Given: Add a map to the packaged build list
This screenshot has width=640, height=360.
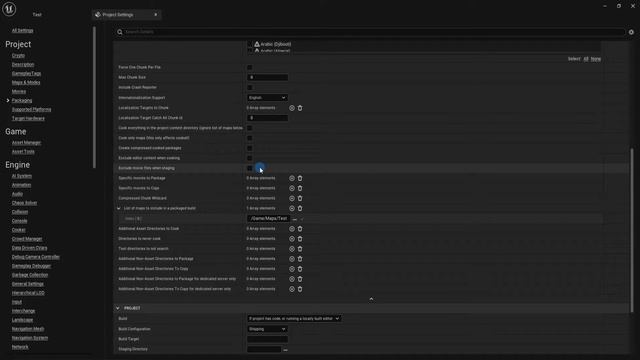Looking at the screenshot, I should click(292, 209).
